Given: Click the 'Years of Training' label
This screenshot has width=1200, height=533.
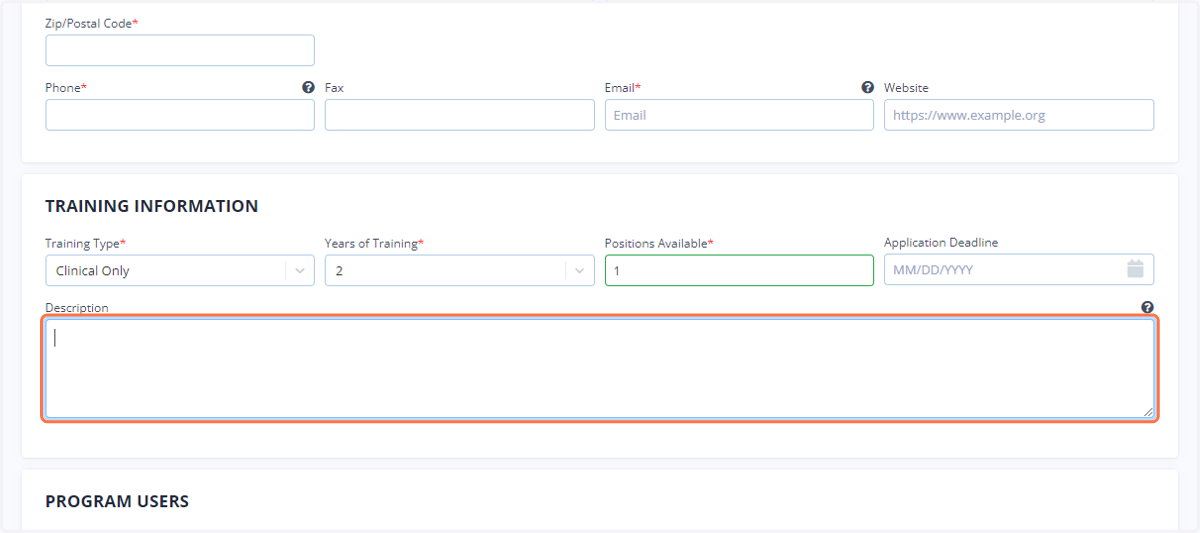Looking at the screenshot, I should tap(374, 243).
